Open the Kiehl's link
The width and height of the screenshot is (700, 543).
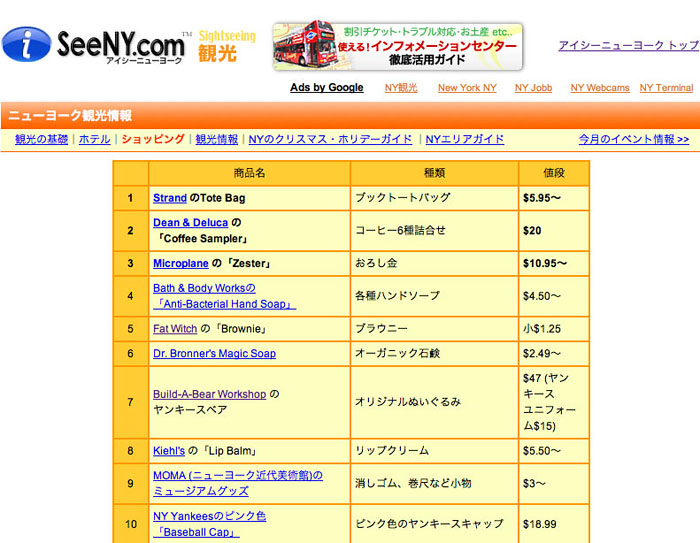(169, 451)
